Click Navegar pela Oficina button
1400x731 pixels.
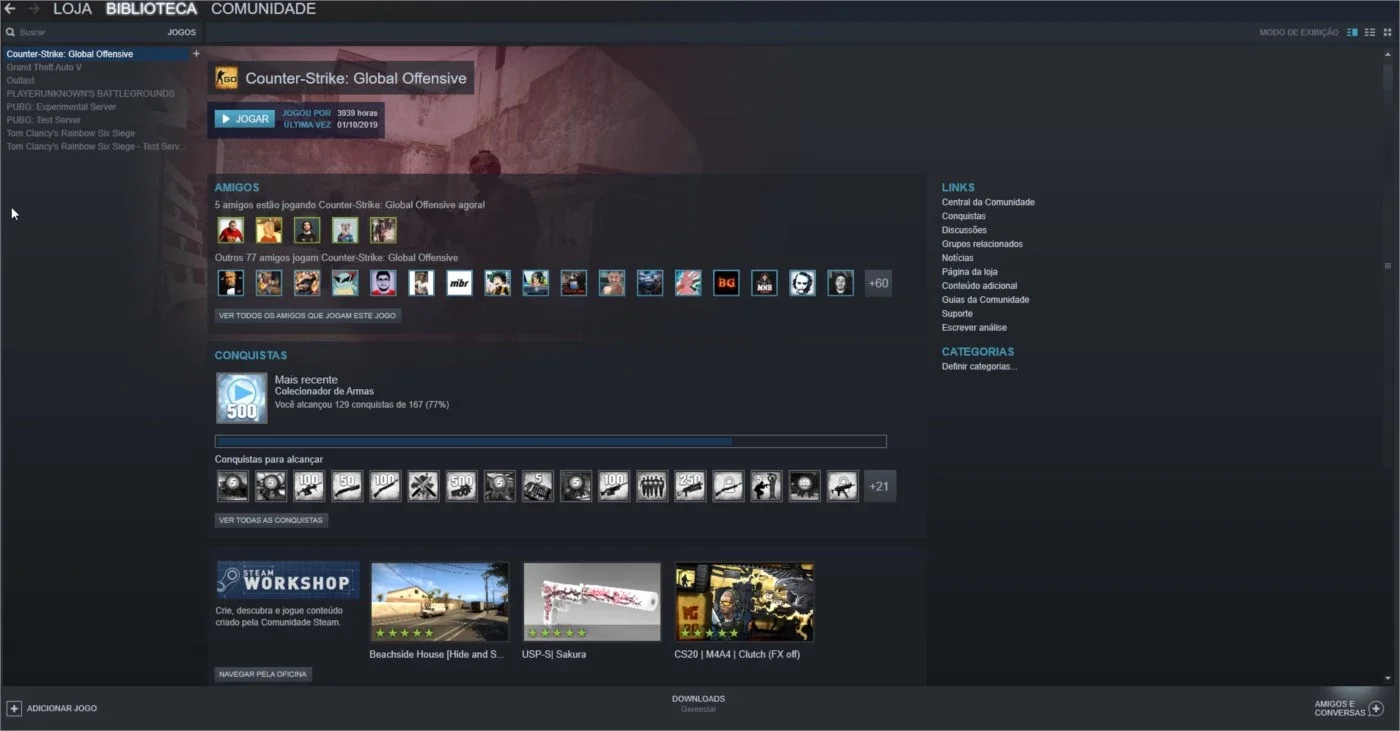263,674
